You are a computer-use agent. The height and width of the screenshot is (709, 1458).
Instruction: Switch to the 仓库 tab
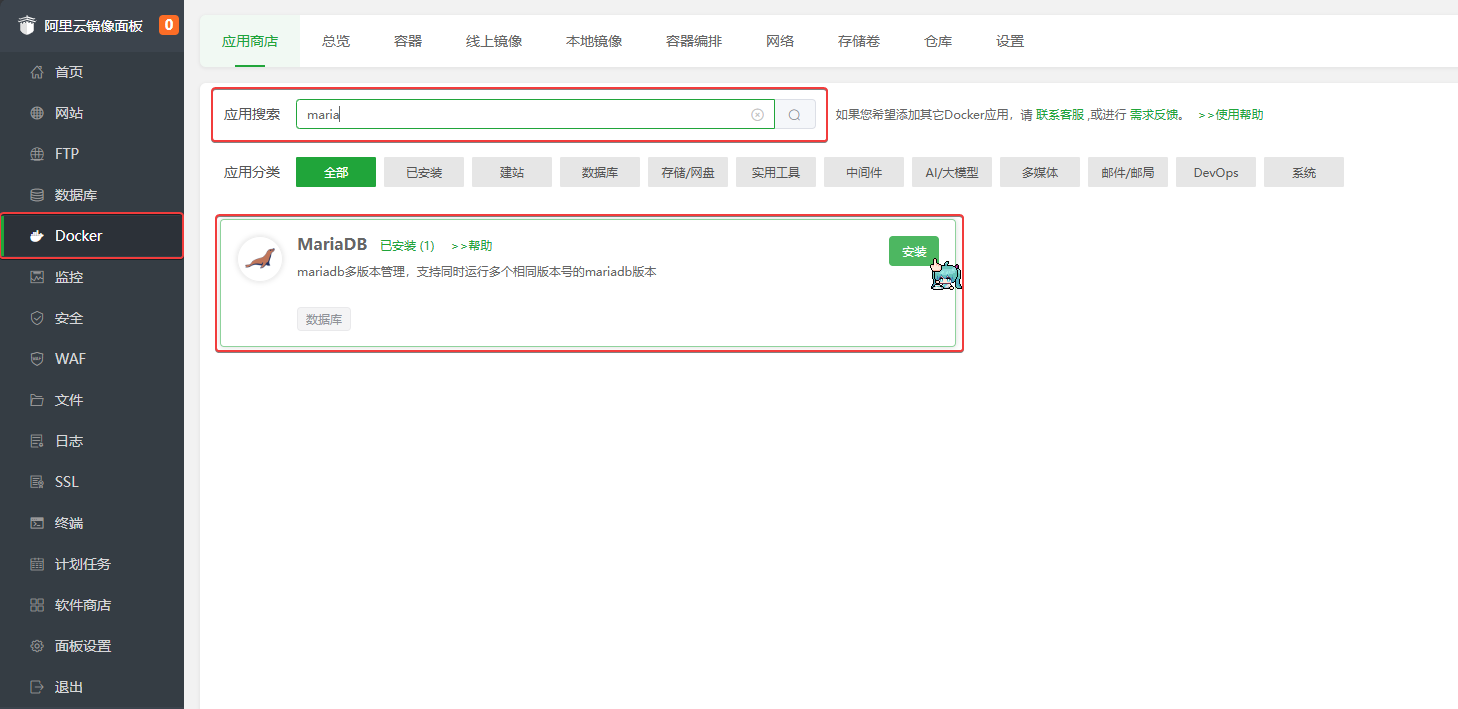click(938, 41)
